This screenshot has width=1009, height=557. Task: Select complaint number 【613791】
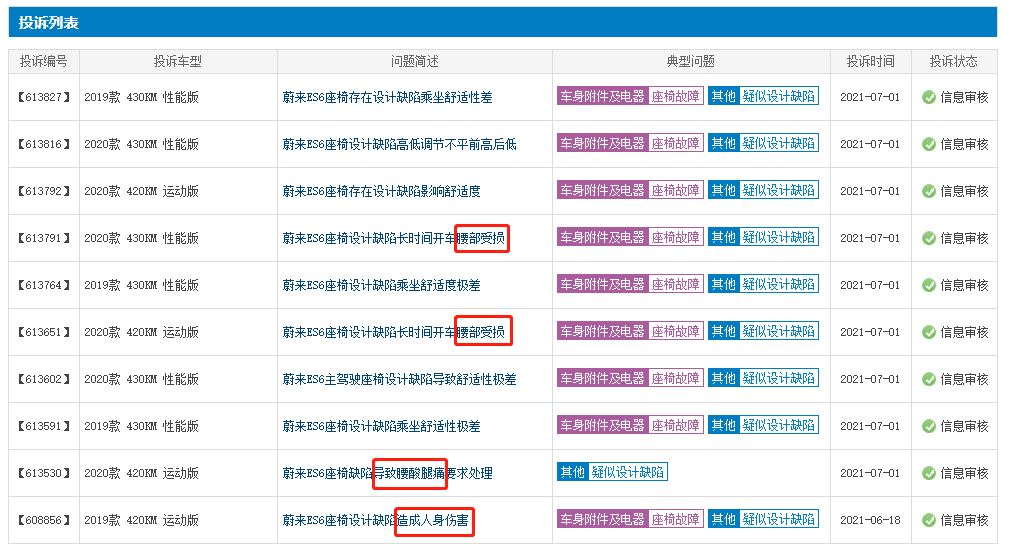click(44, 238)
